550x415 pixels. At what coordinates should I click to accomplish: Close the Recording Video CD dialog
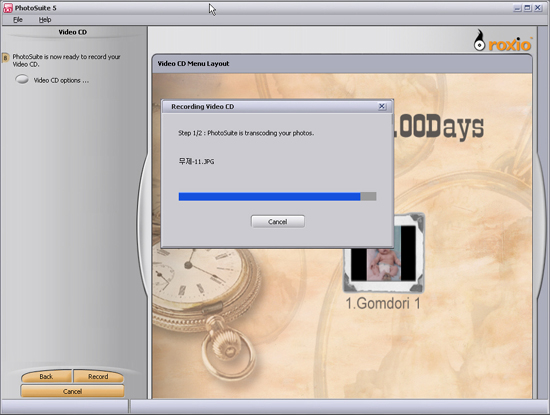click(x=382, y=106)
